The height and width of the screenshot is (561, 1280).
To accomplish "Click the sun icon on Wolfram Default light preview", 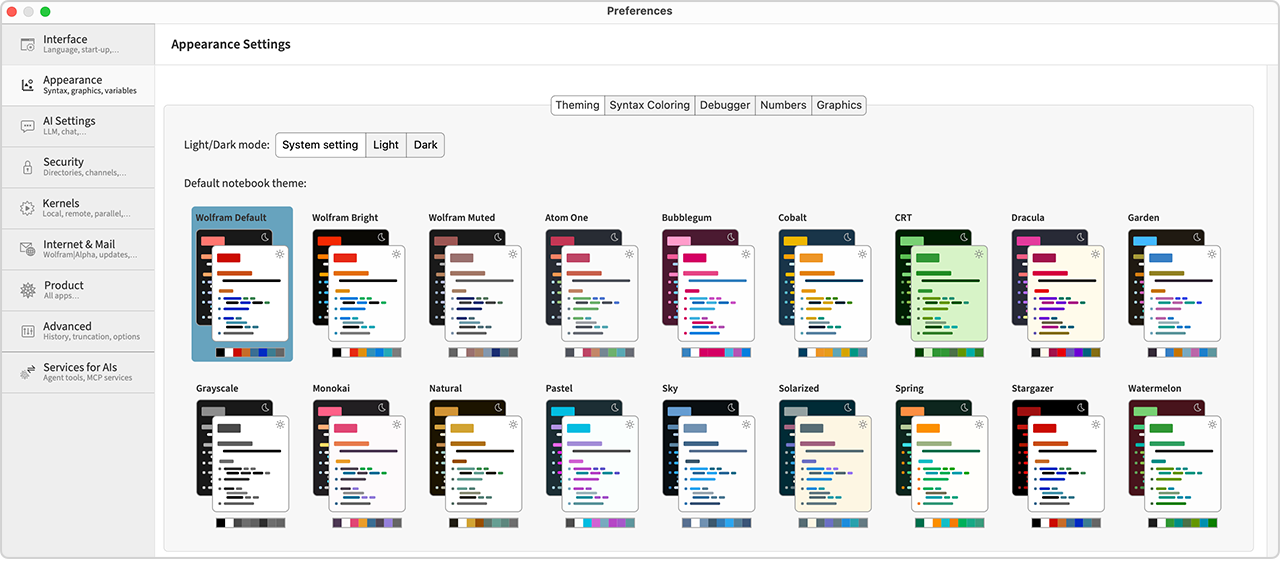I will pos(279,254).
